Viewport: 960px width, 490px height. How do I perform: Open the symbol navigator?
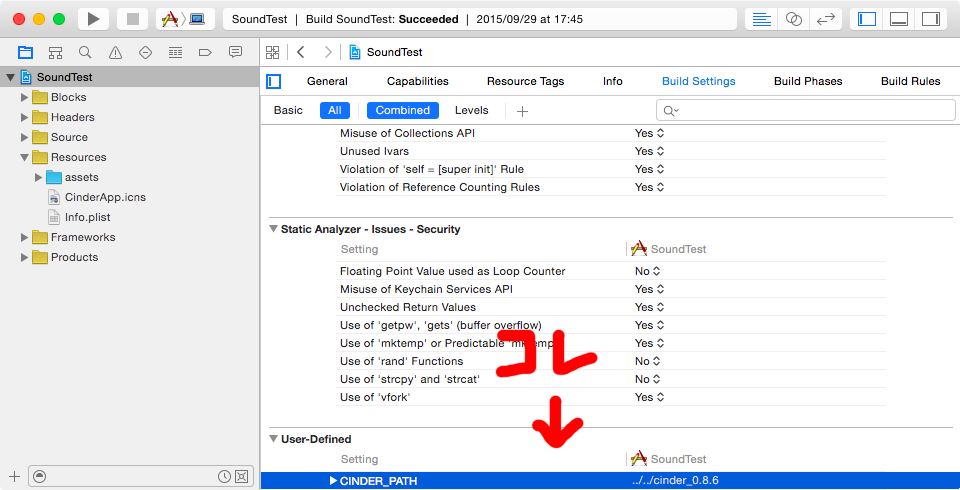[55, 52]
